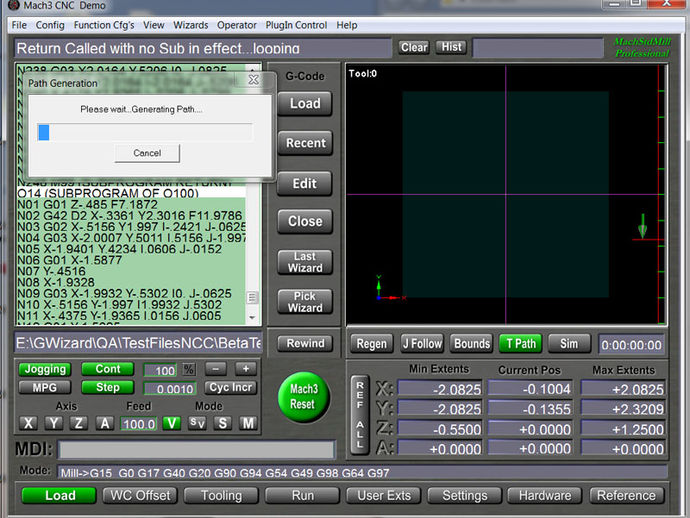690x518 pixels.
Task: Click the Hist button
Action: pyautogui.click(x=451, y=47)
